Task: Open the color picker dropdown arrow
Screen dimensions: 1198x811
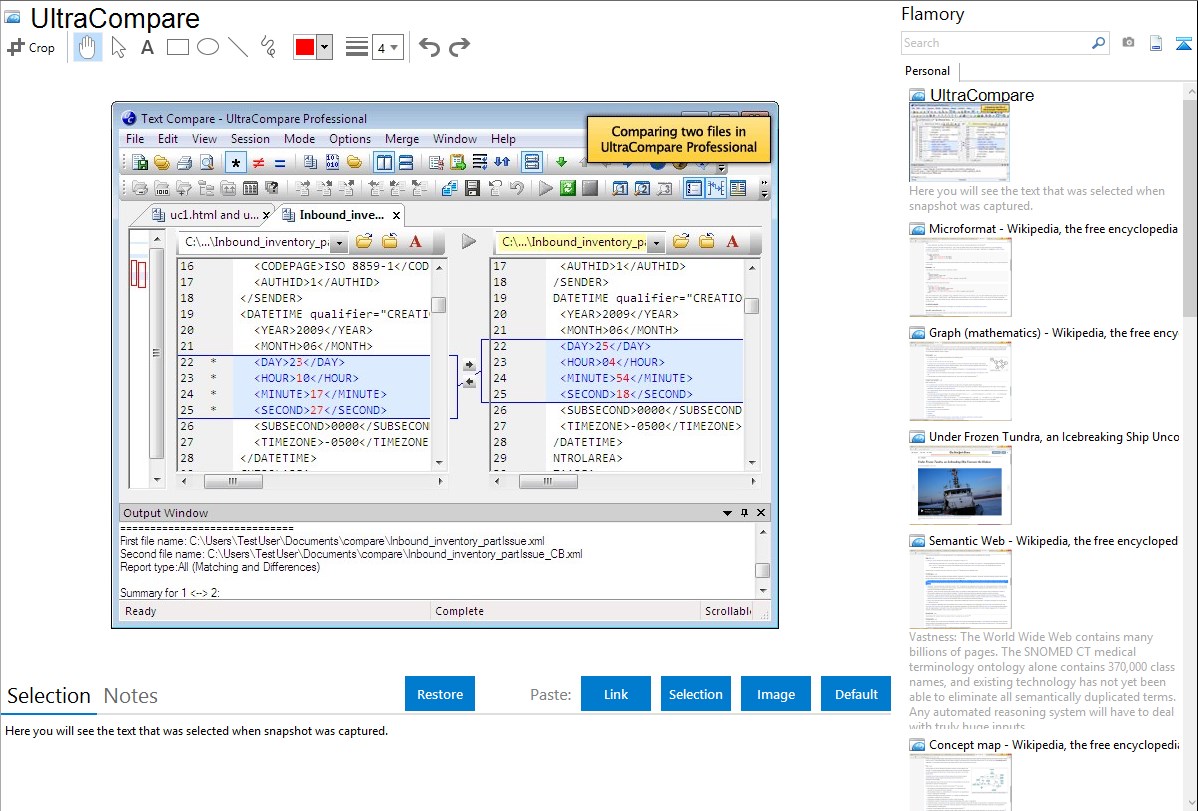Action: [324, 47]
